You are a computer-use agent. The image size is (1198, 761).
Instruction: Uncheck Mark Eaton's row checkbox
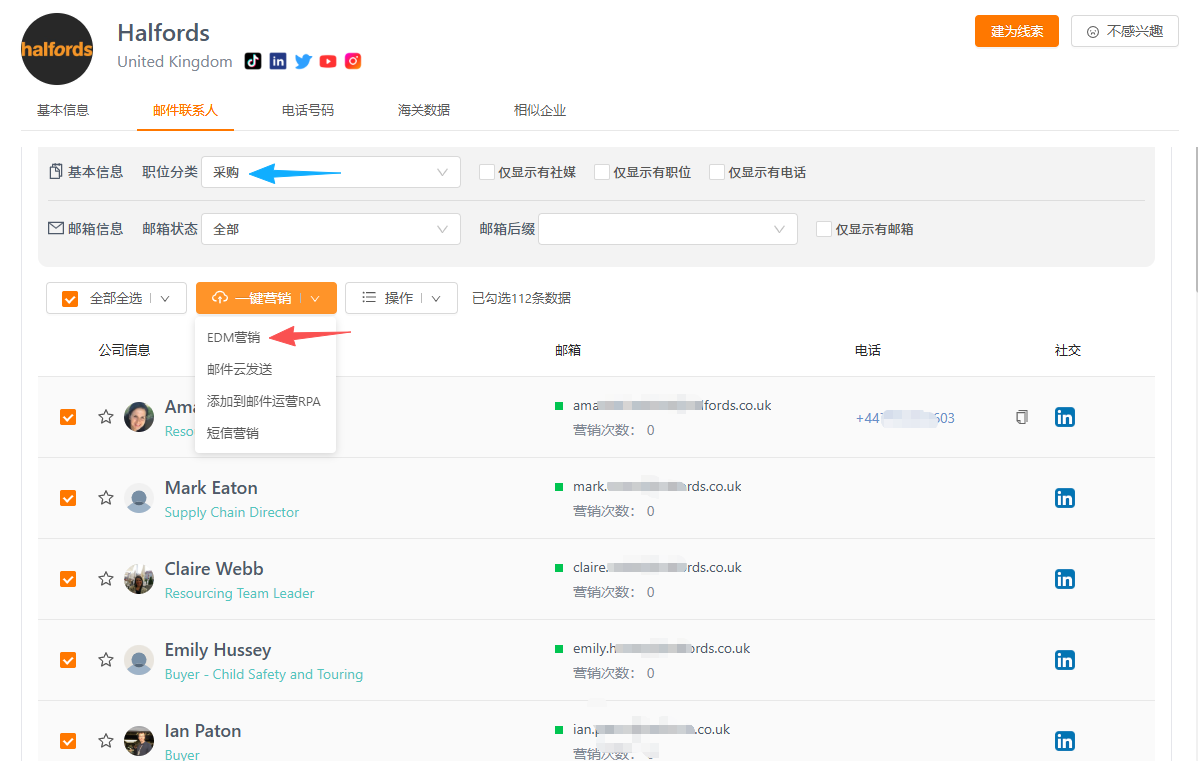(x=68, y=498)
